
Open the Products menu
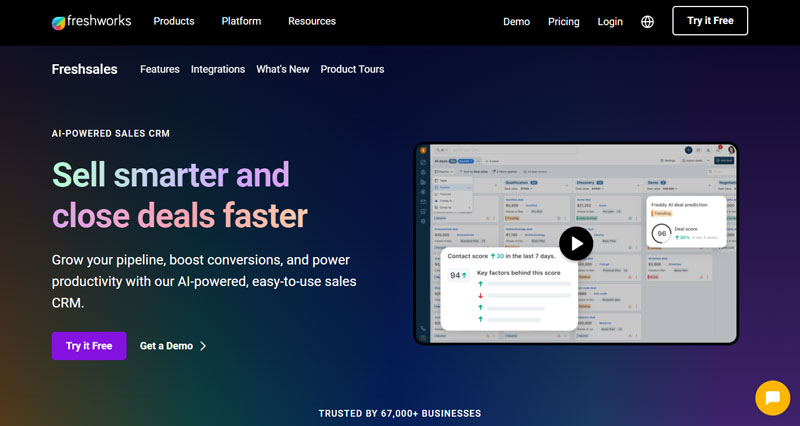(x=174, y=21)
